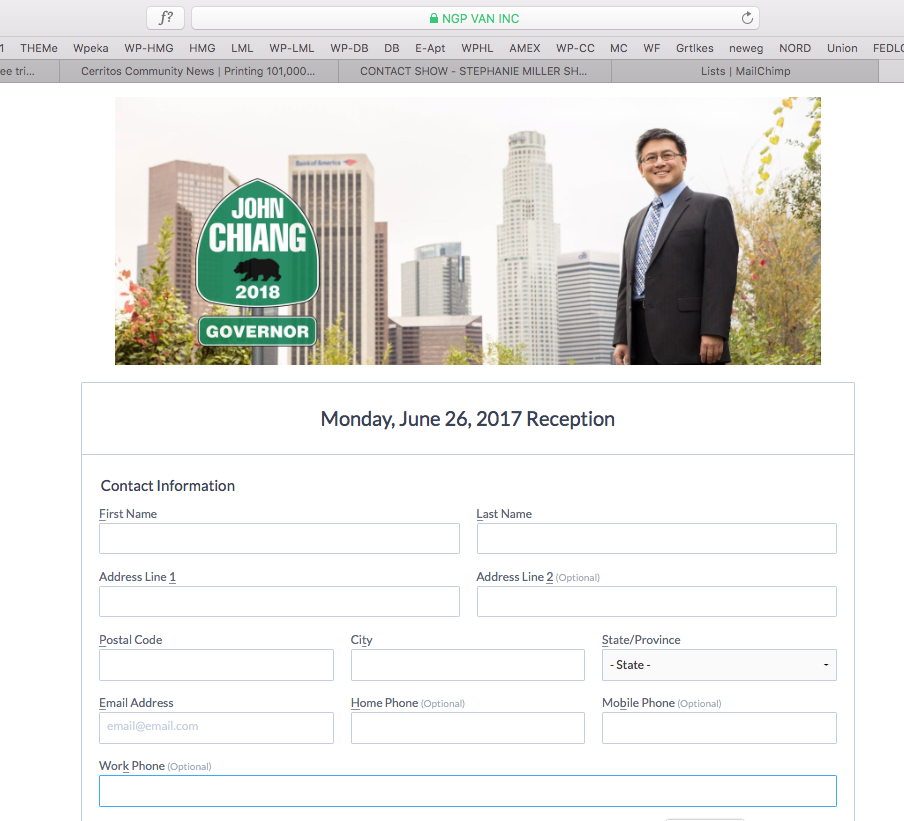
Task: Open the THEMe bookmark in the favorites bar
Action: pos(39,48)
